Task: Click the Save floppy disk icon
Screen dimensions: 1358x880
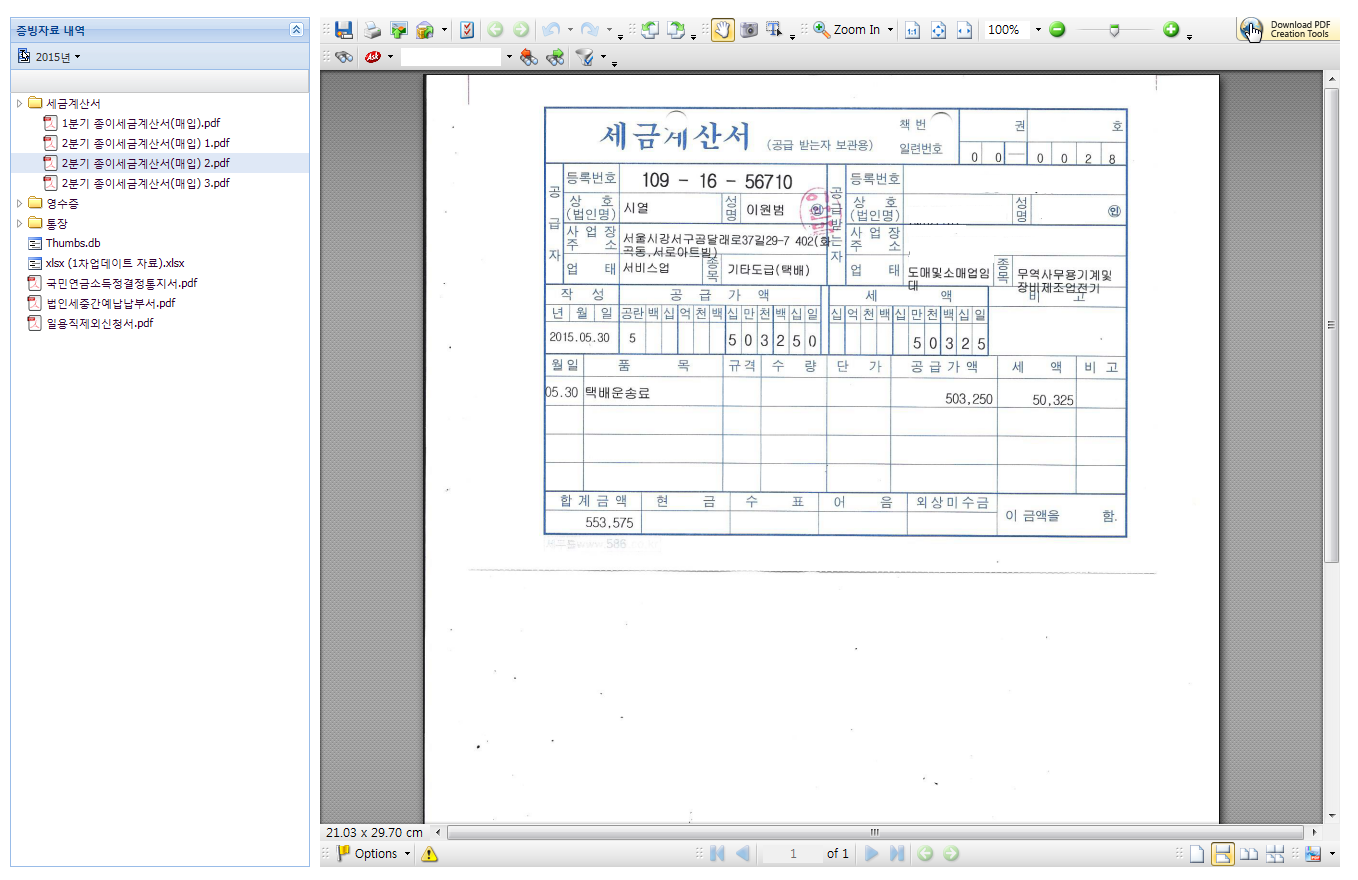Action: click(344, 30)
